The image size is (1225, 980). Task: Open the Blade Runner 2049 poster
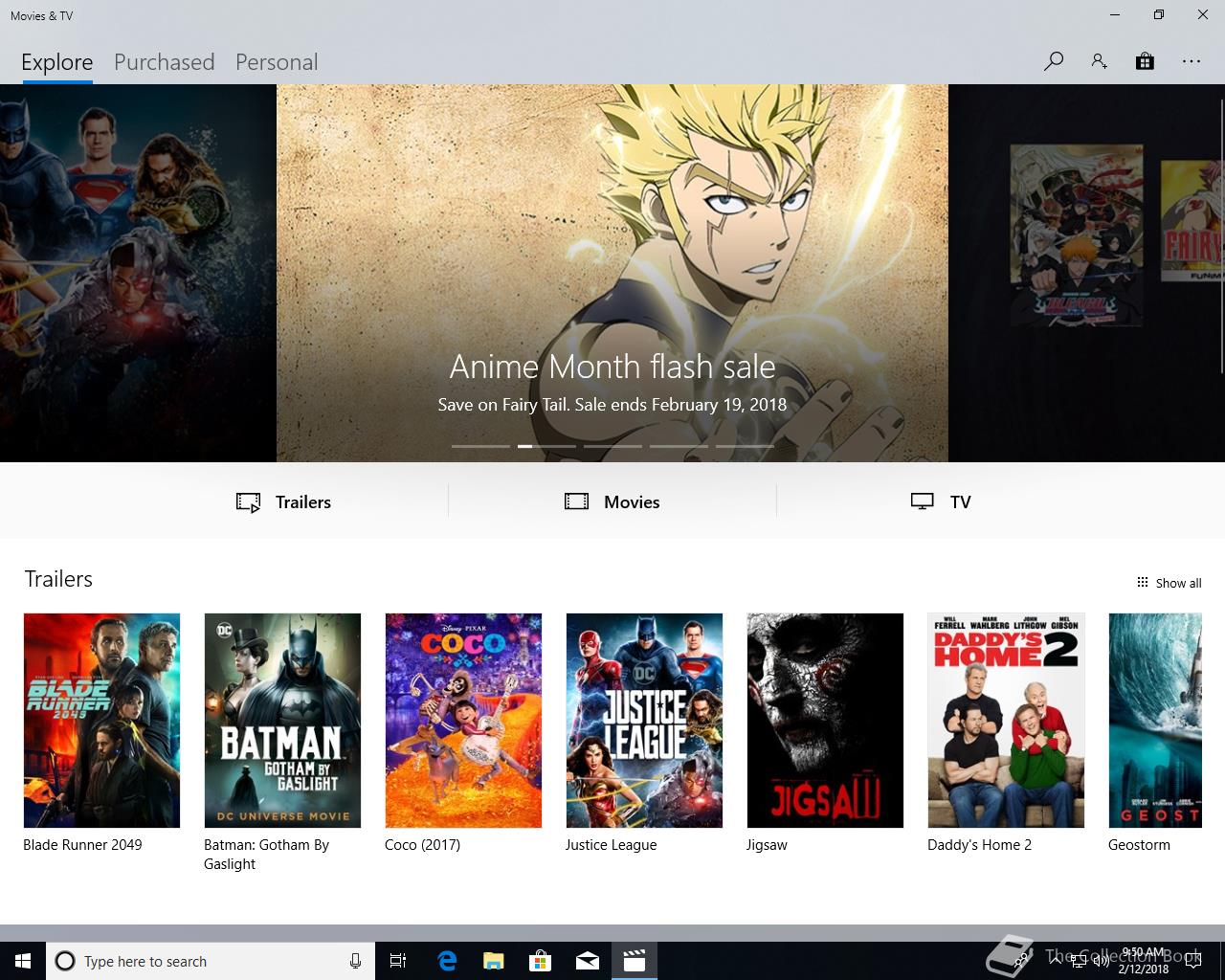pos(101,721)
